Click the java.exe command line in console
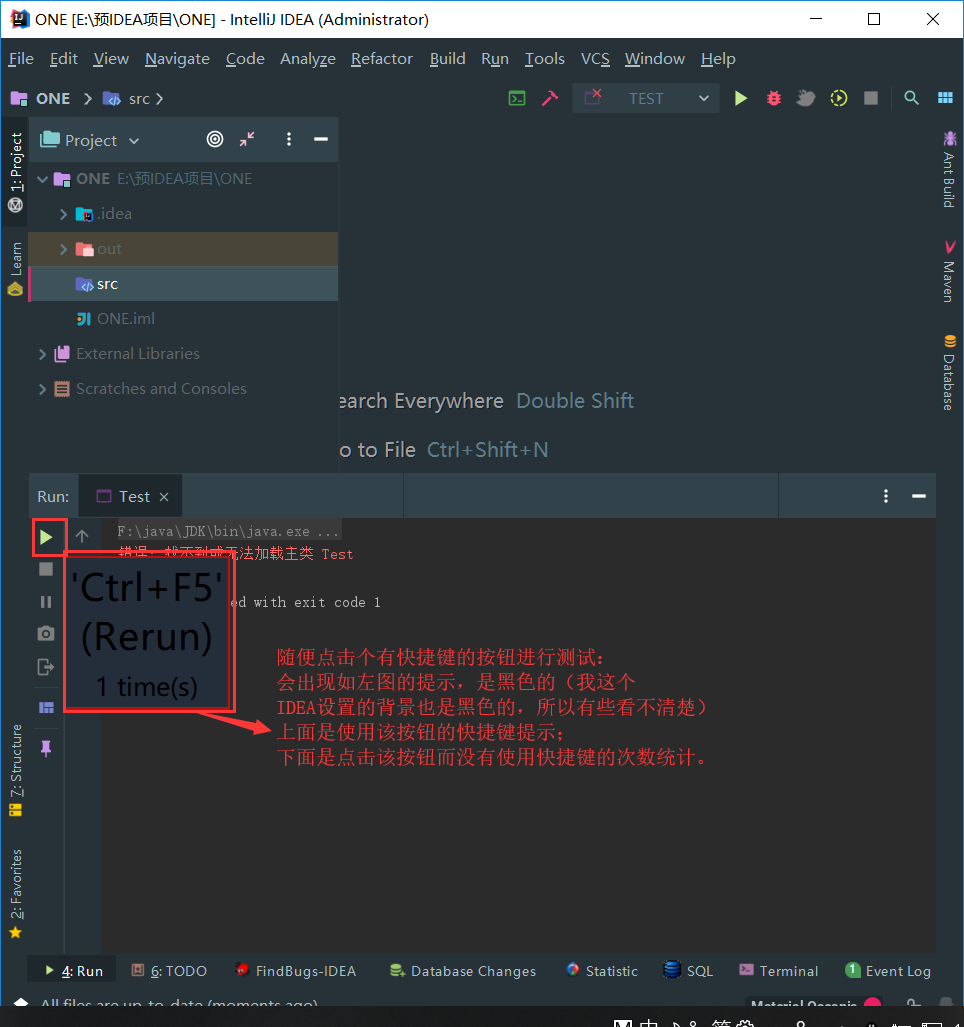The image size is (964, 1027). coord(227,531)
